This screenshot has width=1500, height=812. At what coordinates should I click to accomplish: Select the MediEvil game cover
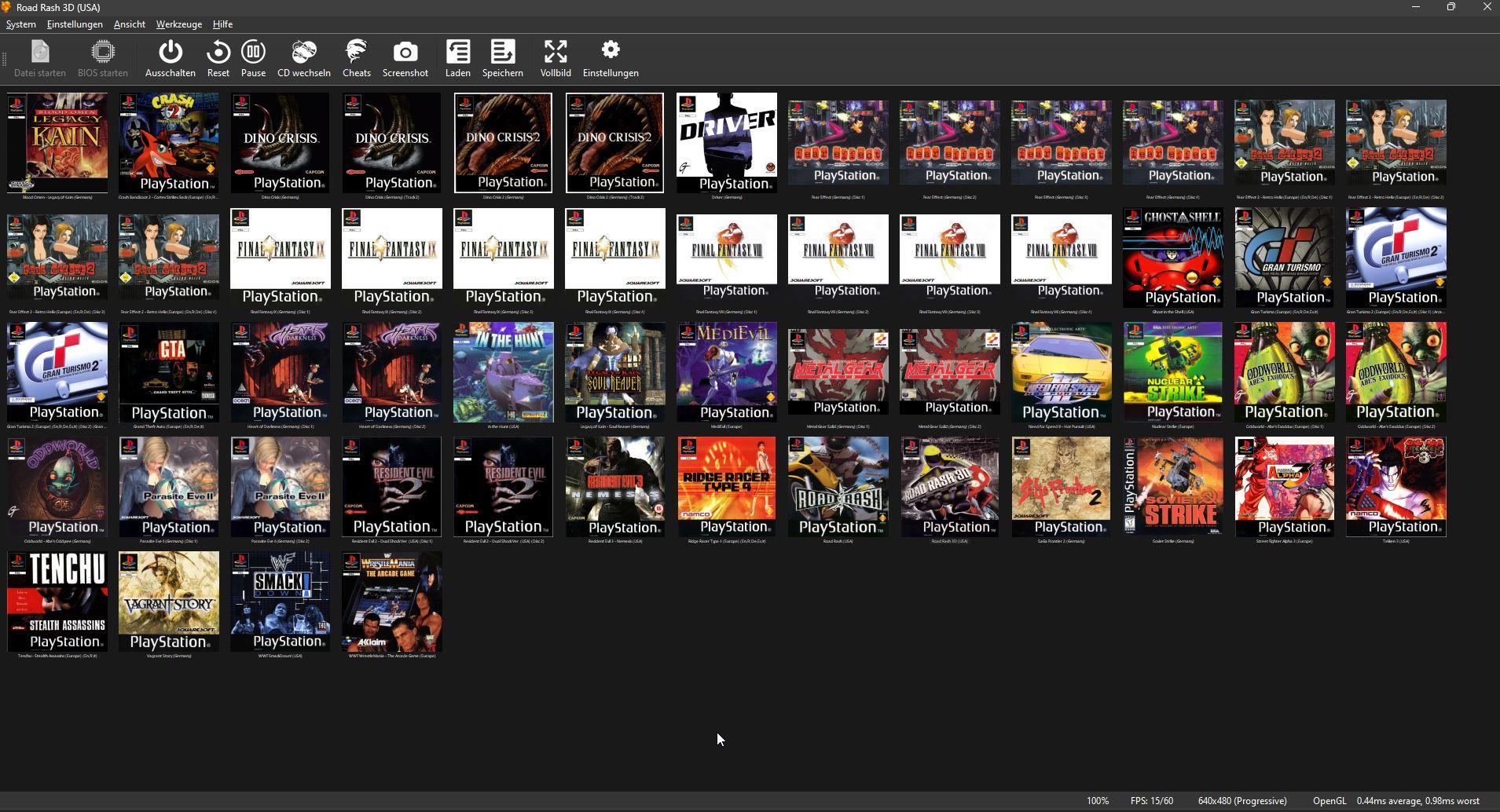click(727, 372)
